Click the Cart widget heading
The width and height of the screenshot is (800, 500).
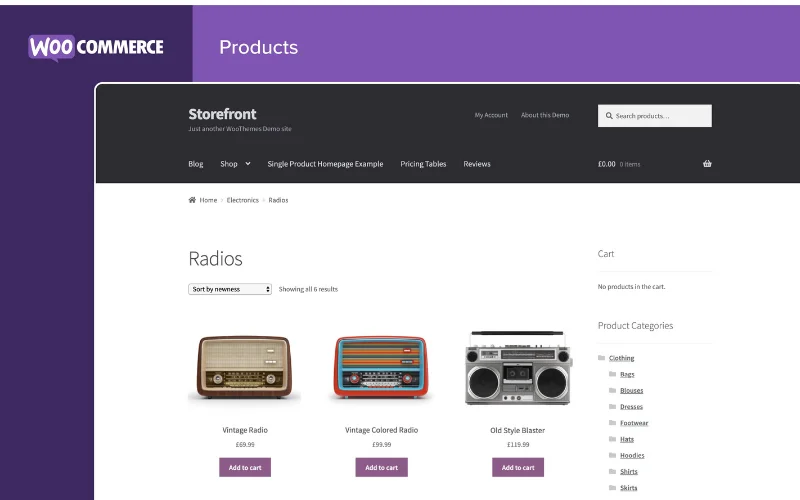pos(606,254)
